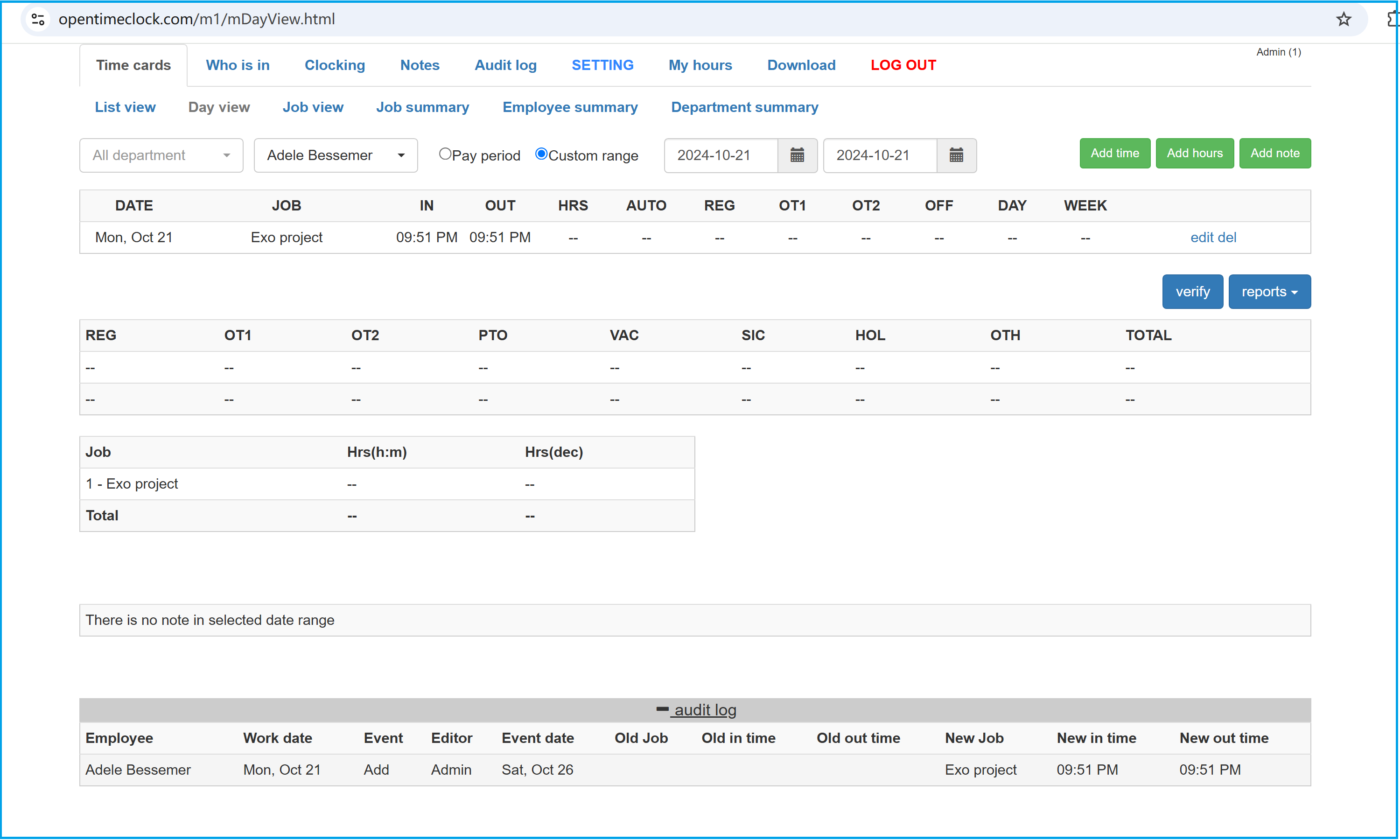The width and height of the screenshot is (1400, 840).
Task: View site information icon in address bar
Action: [38, 19]
